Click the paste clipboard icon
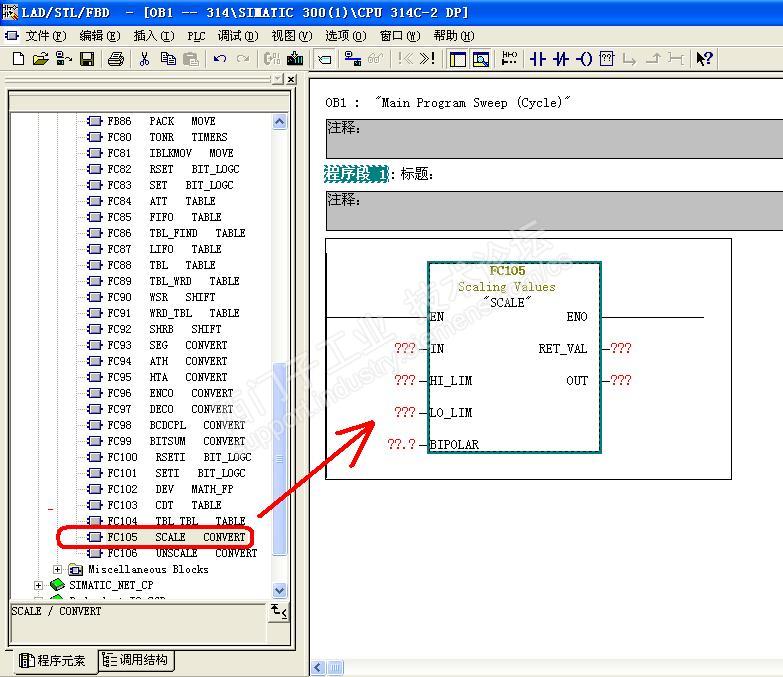Screen dimensions: 783x677 (191, 59)
